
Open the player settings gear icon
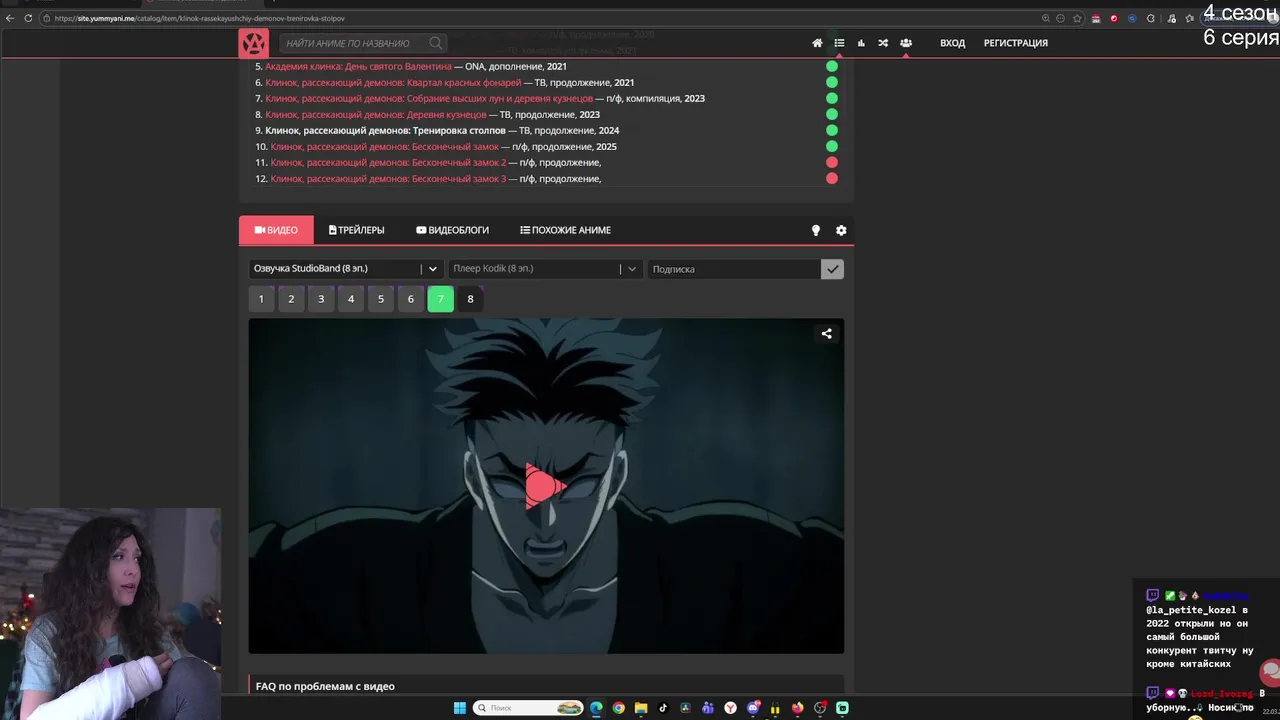pyautogui.click(x=841, y=230)
